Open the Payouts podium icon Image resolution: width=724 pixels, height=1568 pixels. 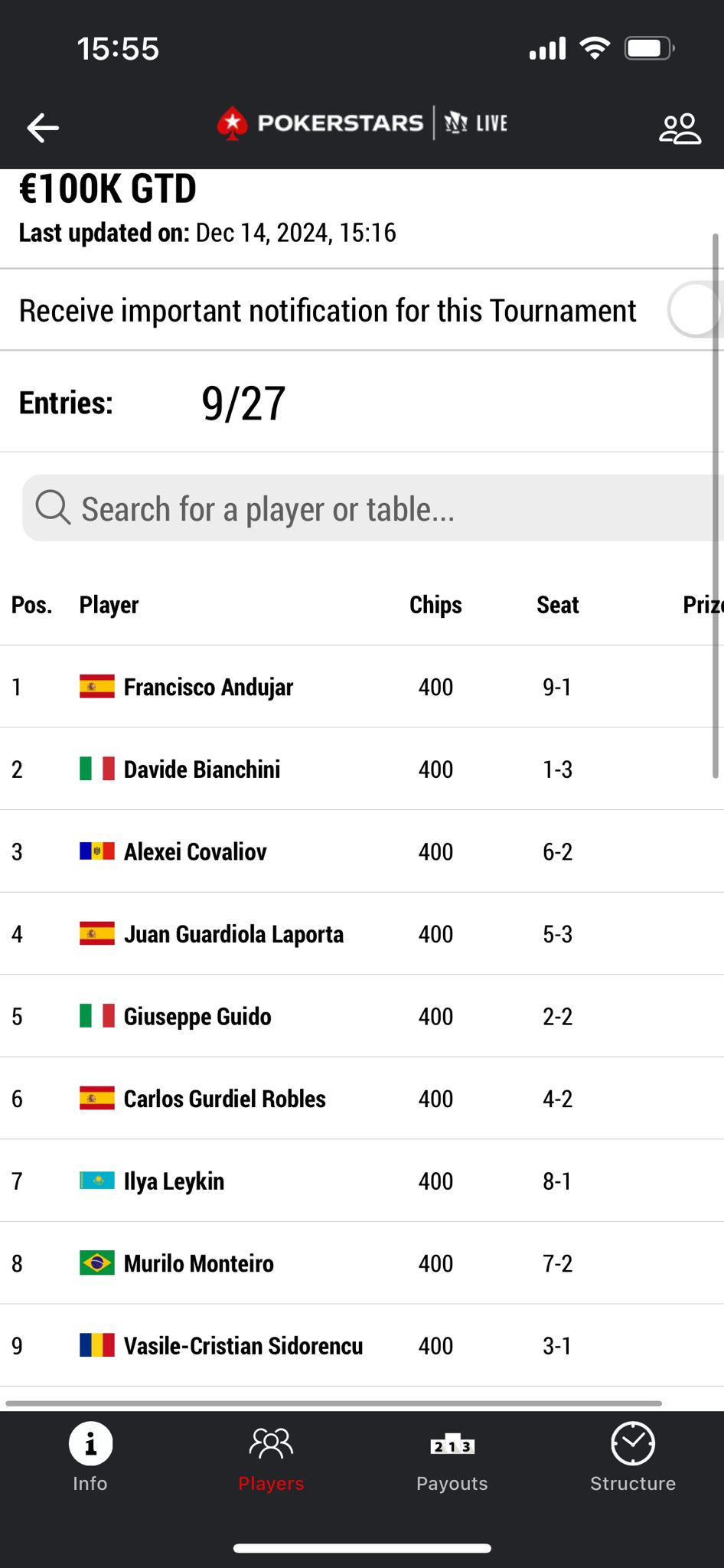(x=452, y=1444)
